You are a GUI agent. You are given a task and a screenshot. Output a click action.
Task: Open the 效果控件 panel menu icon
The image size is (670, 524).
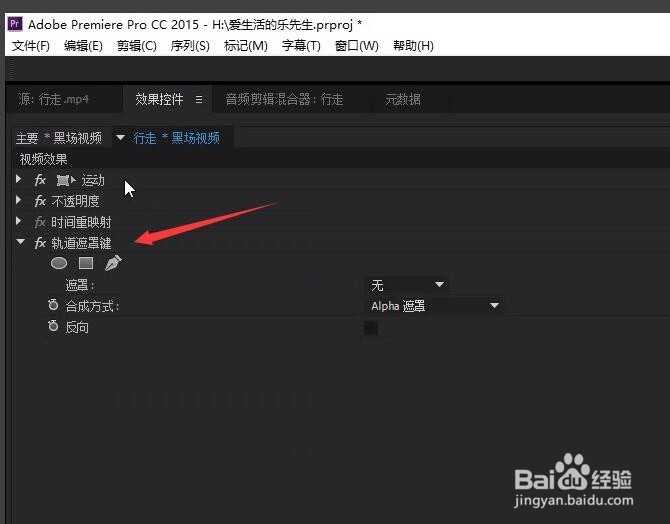(x=199, y=99)
